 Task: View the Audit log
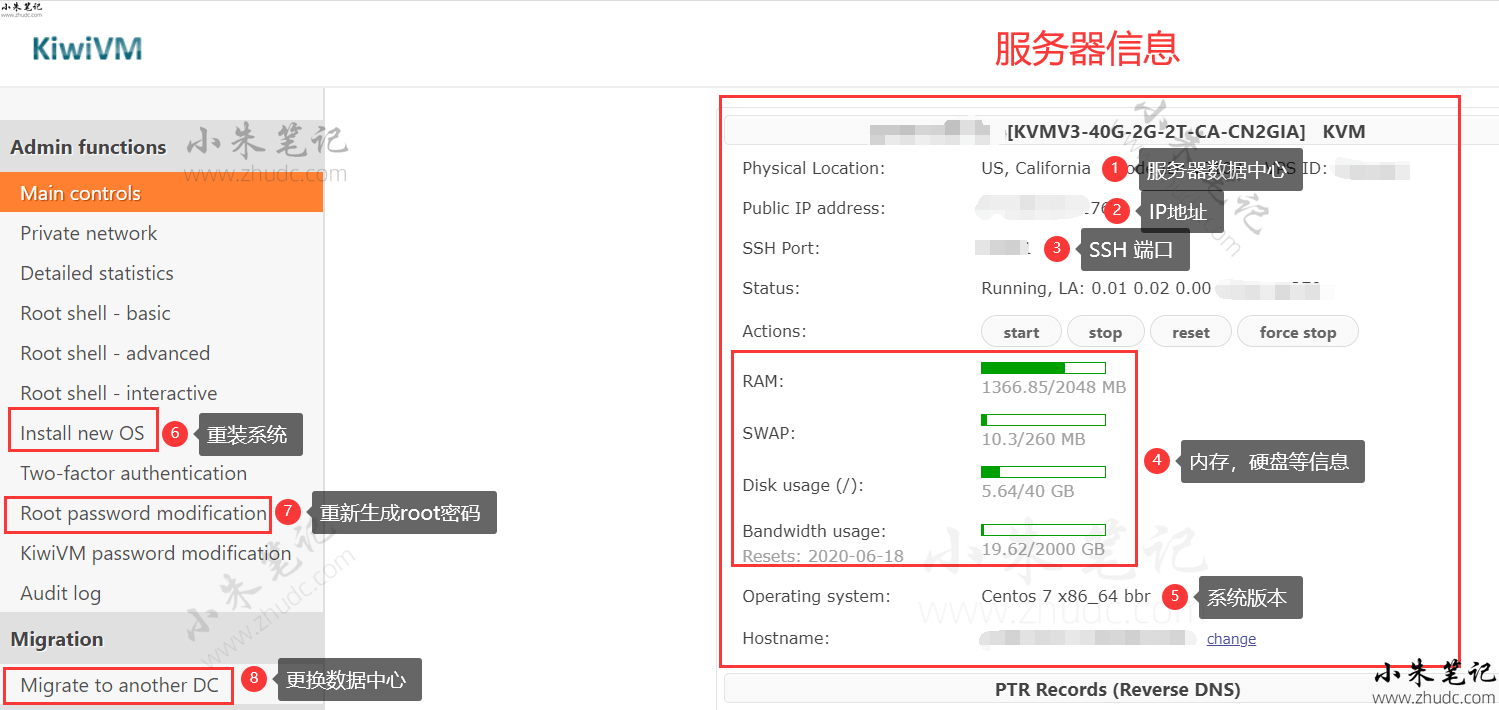[60, 593]
